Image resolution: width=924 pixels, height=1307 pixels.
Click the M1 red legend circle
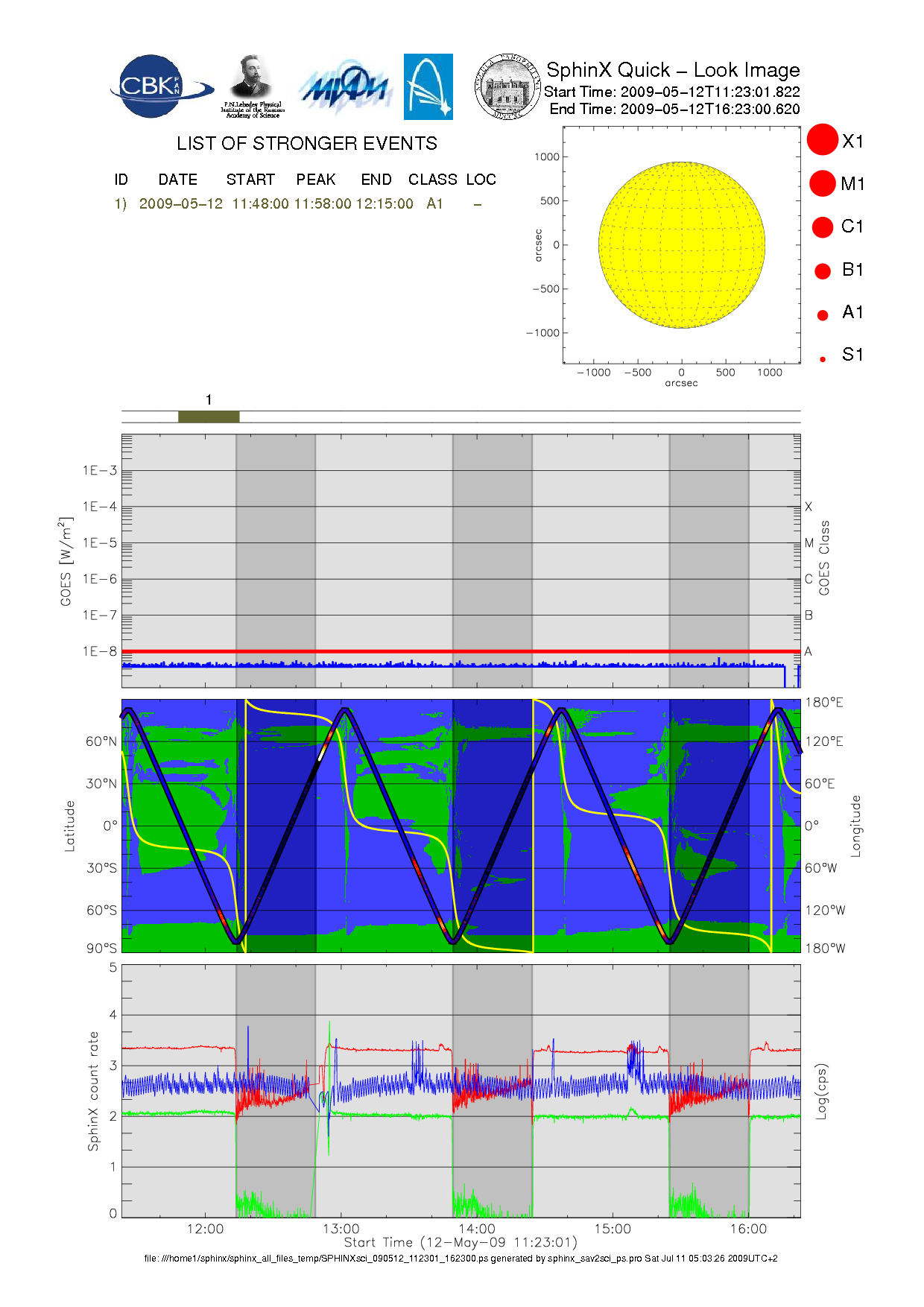[823, 183]
